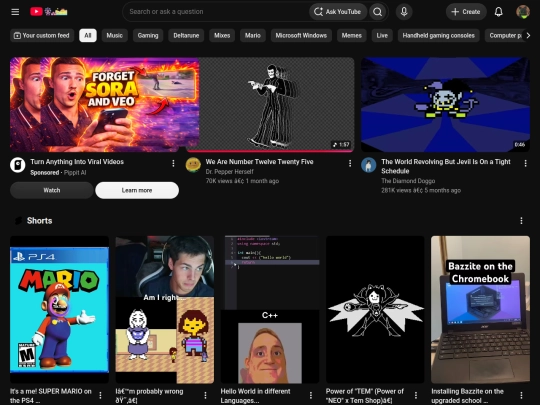The image size is (540, 405).
Task: Open the Mario PS4 short thumbnail
Action: [x=59, y=310]
